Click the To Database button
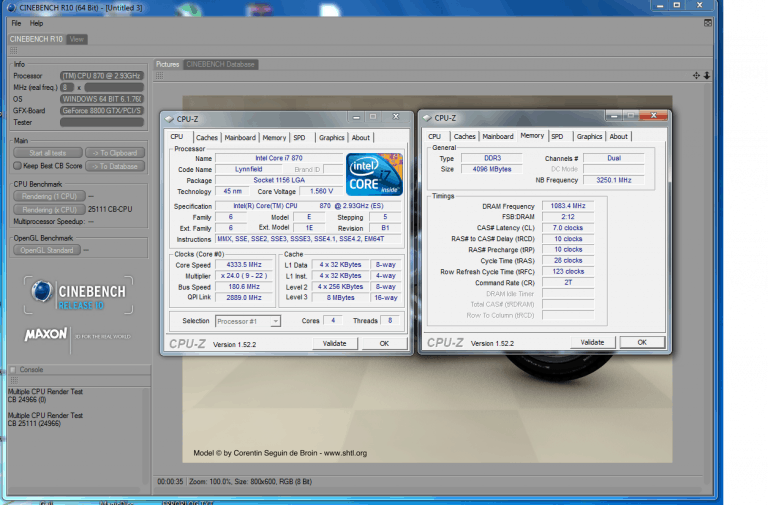 [x=115, y=166]
